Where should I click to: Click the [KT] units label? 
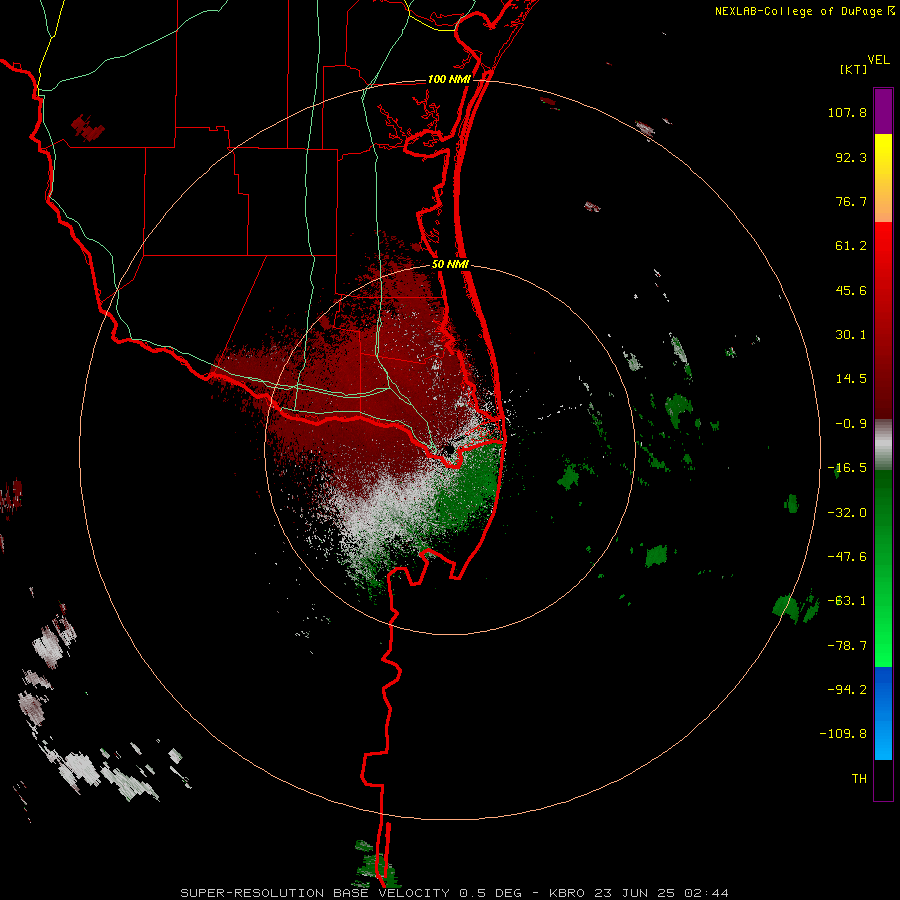853,69
